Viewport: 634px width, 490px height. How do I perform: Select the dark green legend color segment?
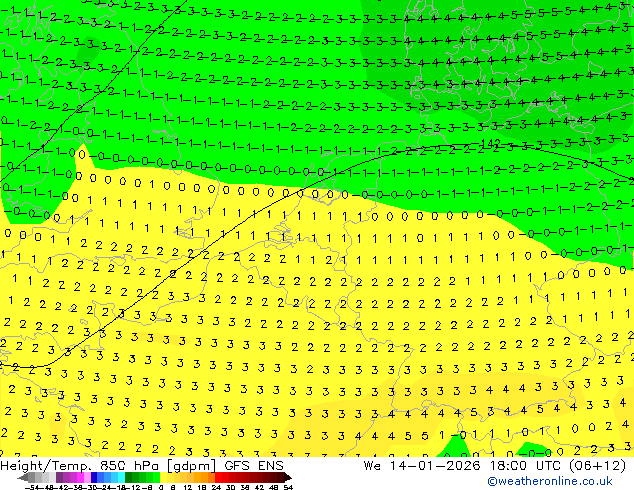tap(129, 477)
